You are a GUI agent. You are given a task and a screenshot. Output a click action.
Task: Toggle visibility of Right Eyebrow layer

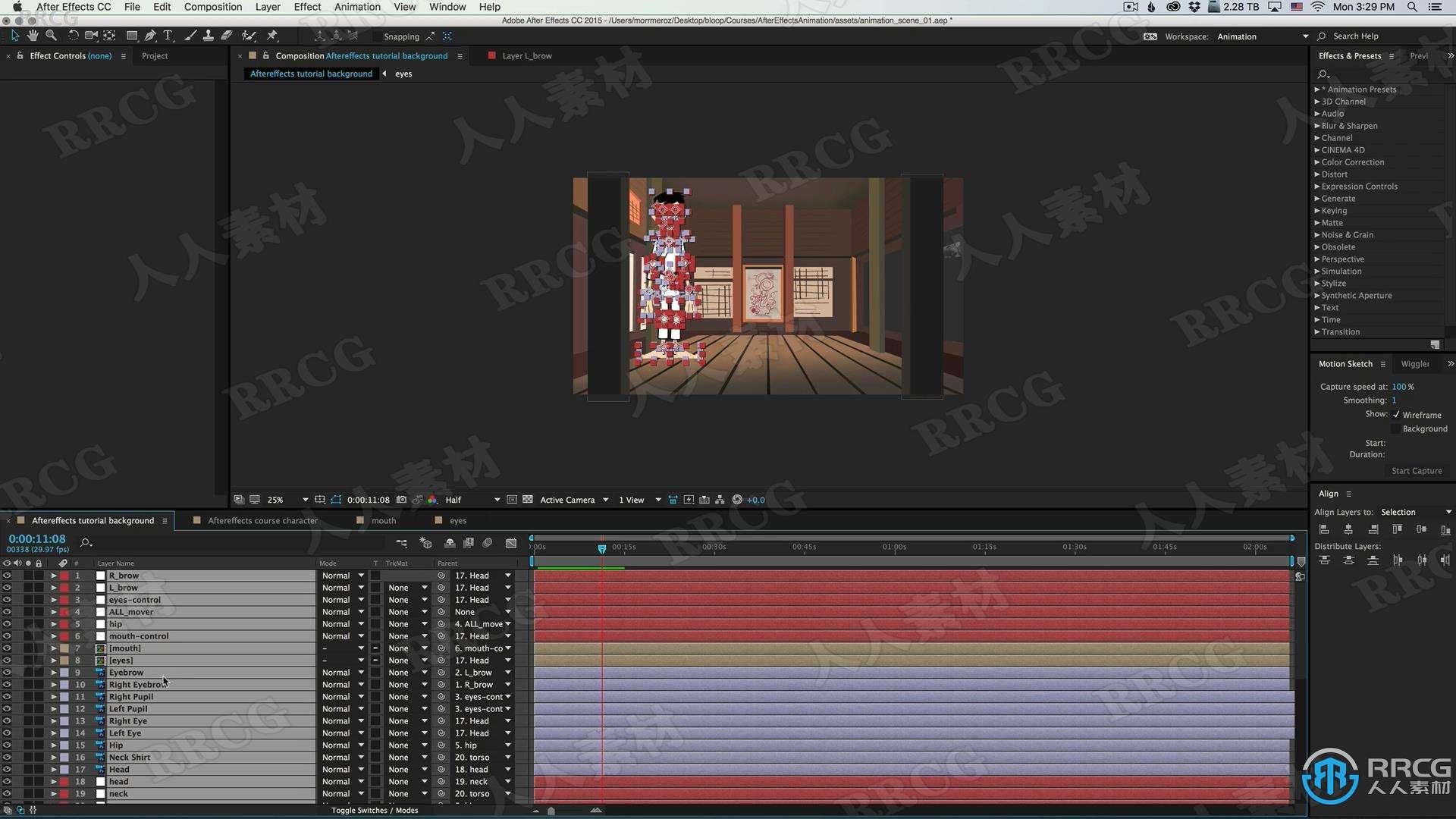pos(8,684)
